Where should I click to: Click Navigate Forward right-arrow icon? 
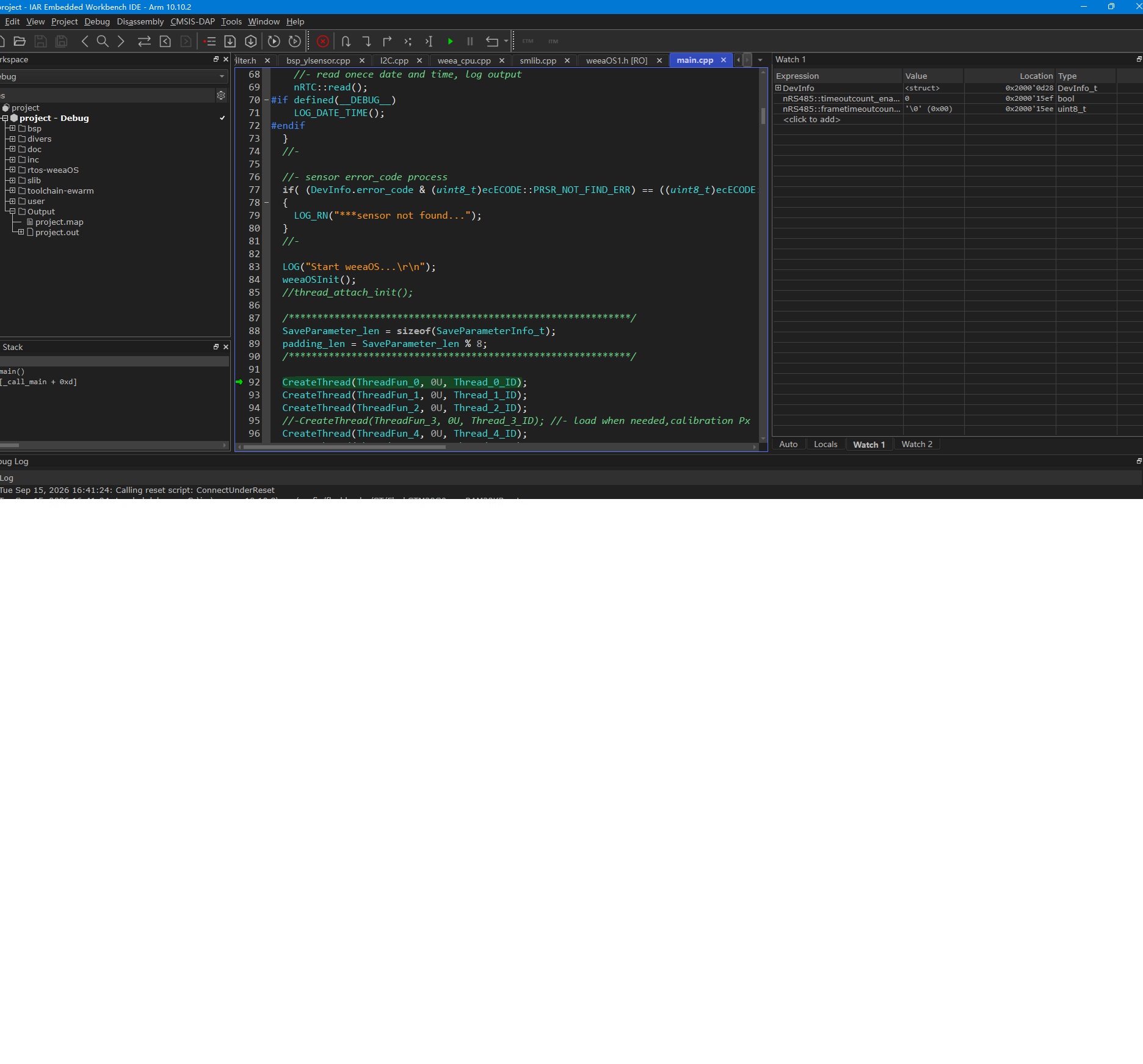point(121,42)
